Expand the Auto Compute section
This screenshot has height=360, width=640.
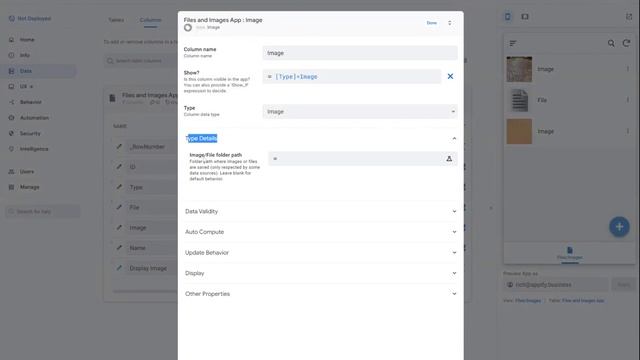pyautogui.click(x=320, y=232)
